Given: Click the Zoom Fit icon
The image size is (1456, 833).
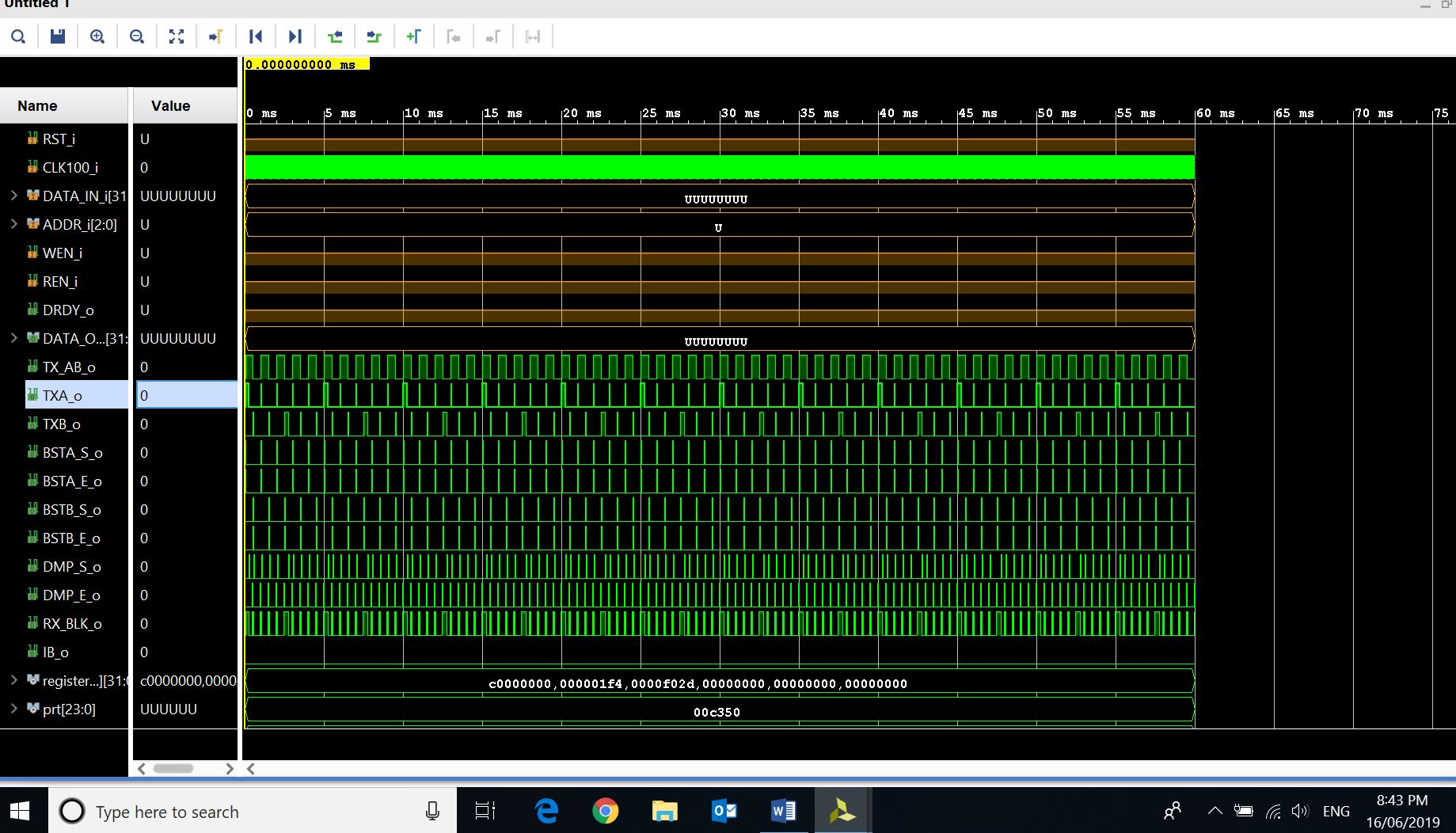Looking at the screenshot, I should 177,36.
